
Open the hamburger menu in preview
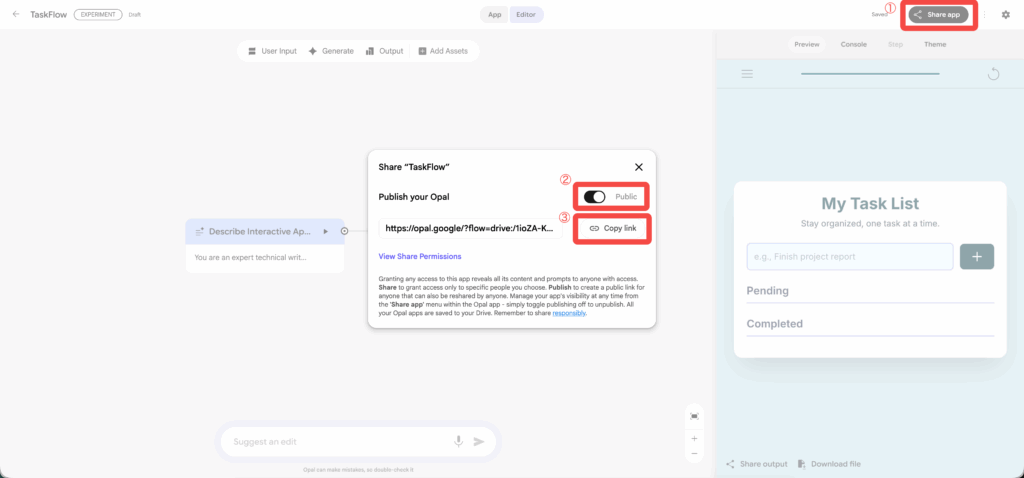point(747,74)
